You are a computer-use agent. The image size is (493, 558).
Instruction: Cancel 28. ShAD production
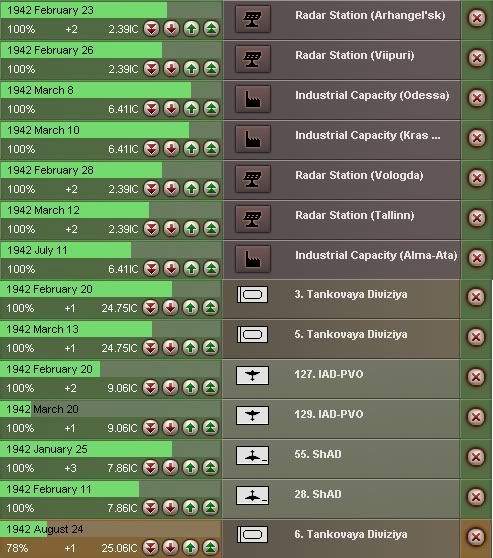tap(476, 497)
